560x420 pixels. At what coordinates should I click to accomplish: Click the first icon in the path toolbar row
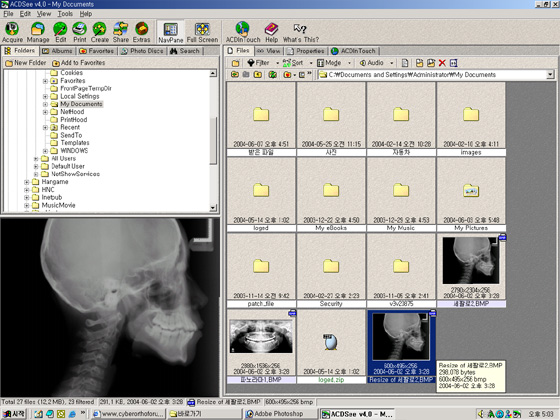pos(235,74)
